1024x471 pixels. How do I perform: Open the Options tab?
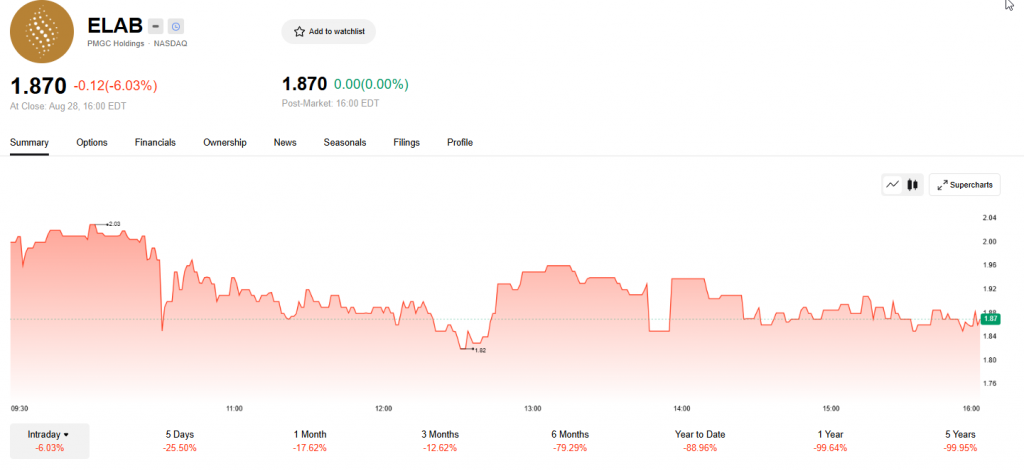[92, 142]
